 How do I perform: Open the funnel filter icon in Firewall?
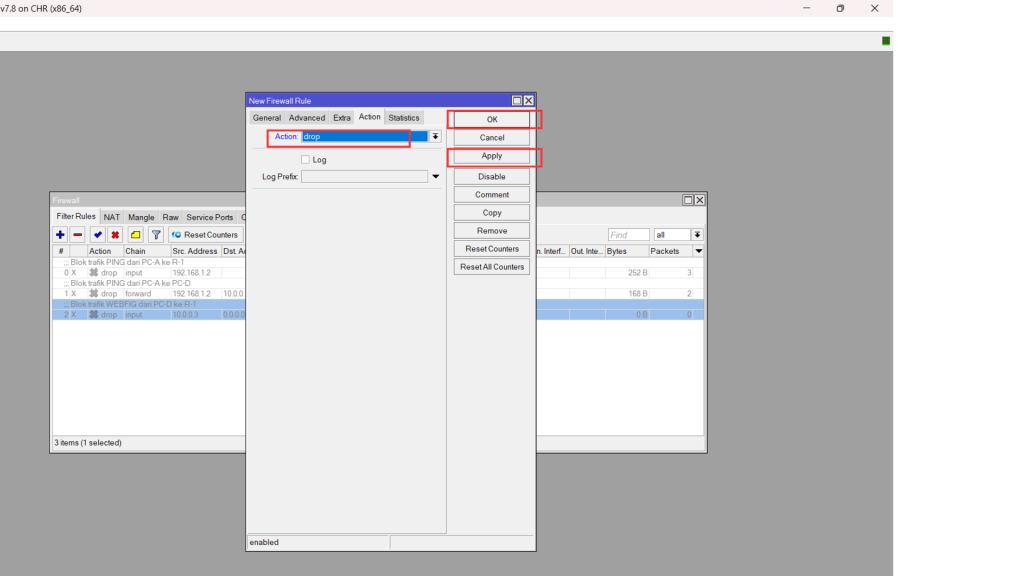(x=156, y=234)
